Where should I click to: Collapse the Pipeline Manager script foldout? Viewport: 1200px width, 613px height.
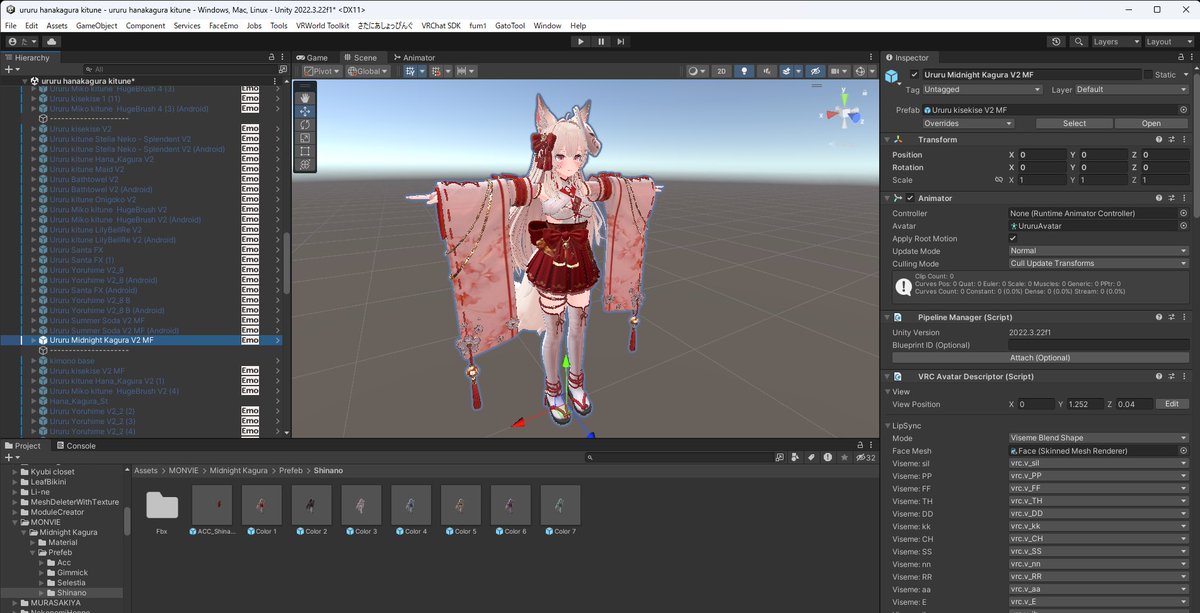[886, 317]
